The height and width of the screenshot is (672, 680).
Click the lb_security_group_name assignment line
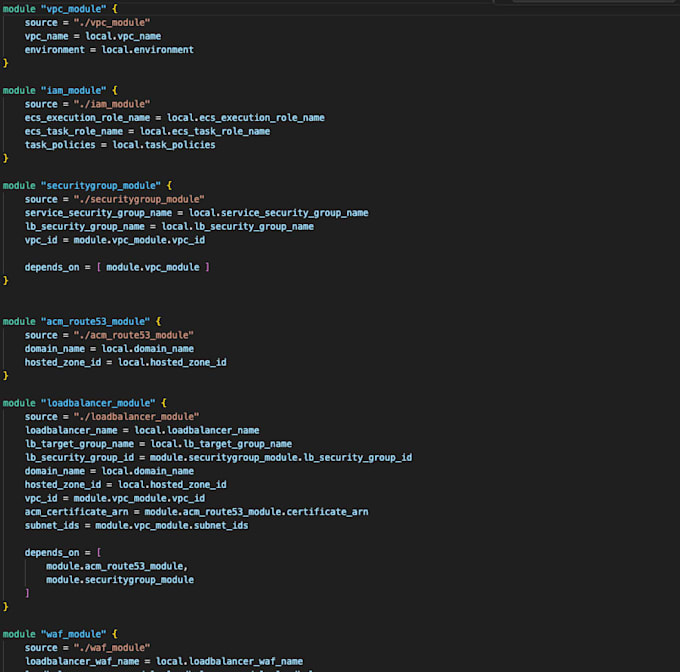(x=169, y=226)
